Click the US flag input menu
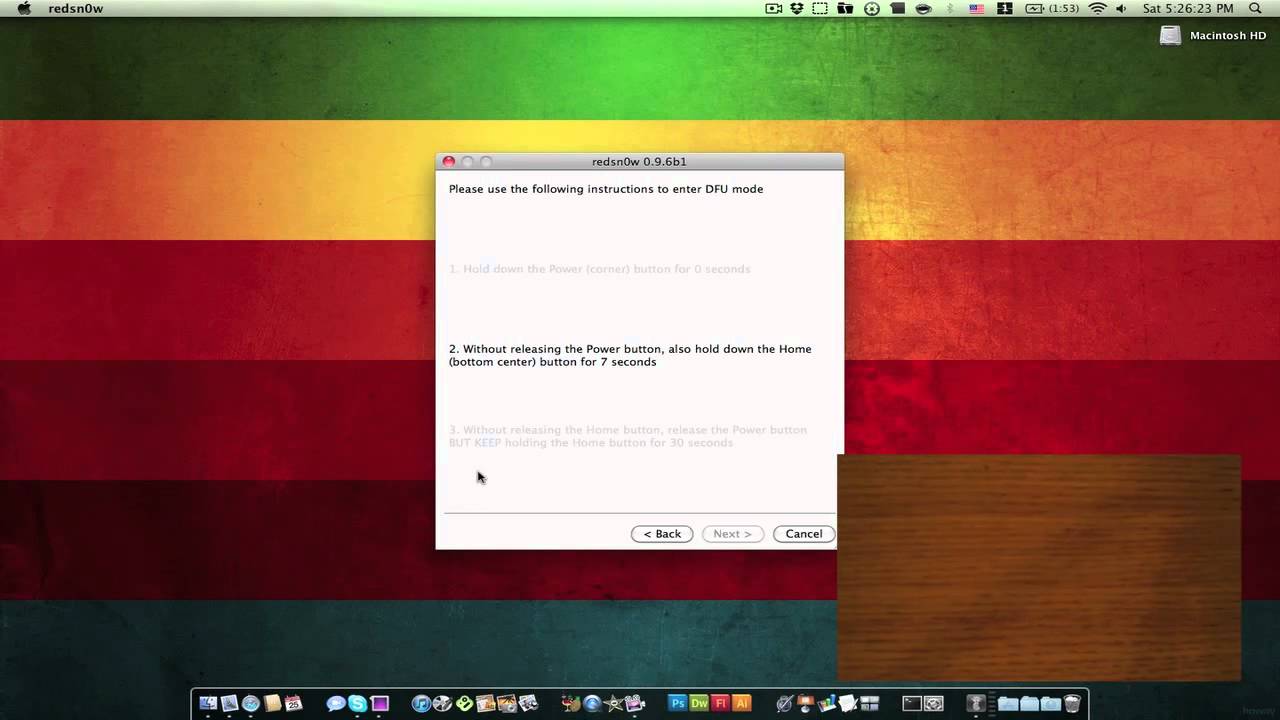Viewport: 1280px width, 720px height. [977, 8]
